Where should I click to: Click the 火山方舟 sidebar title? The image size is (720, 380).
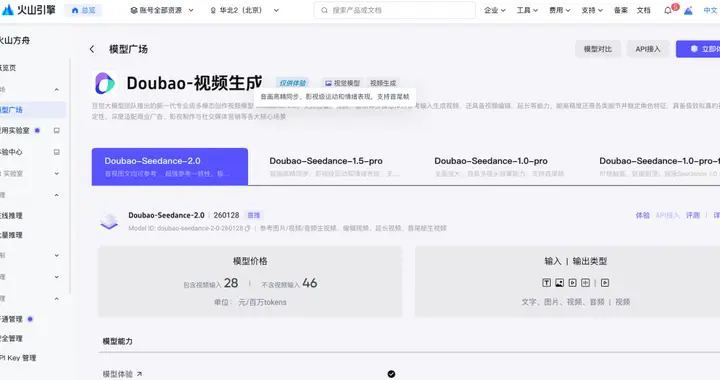point(15,40)
